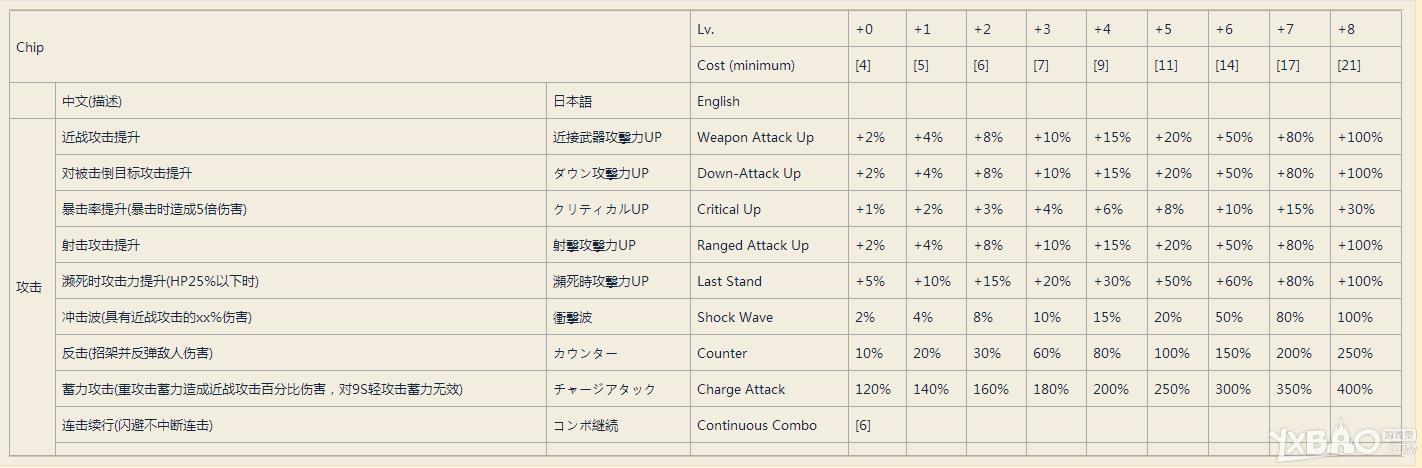
Task: Select the Continuous Combo cell
Action: coord(769,425)
